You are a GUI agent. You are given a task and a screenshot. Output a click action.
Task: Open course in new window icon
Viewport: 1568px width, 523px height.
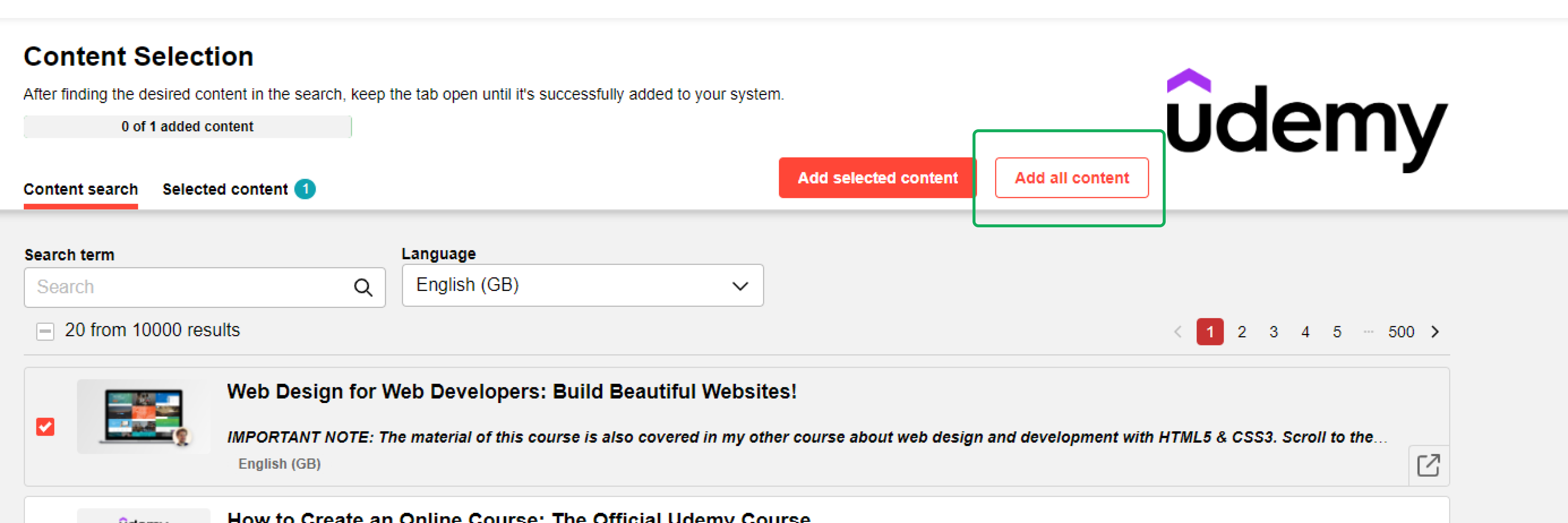coord(1428,466)
